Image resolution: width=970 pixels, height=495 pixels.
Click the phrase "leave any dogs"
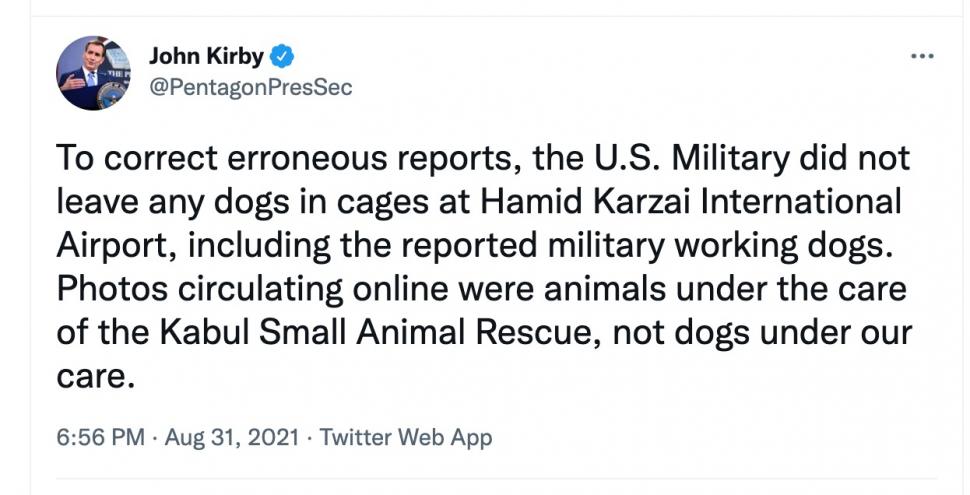pos(174,204)
